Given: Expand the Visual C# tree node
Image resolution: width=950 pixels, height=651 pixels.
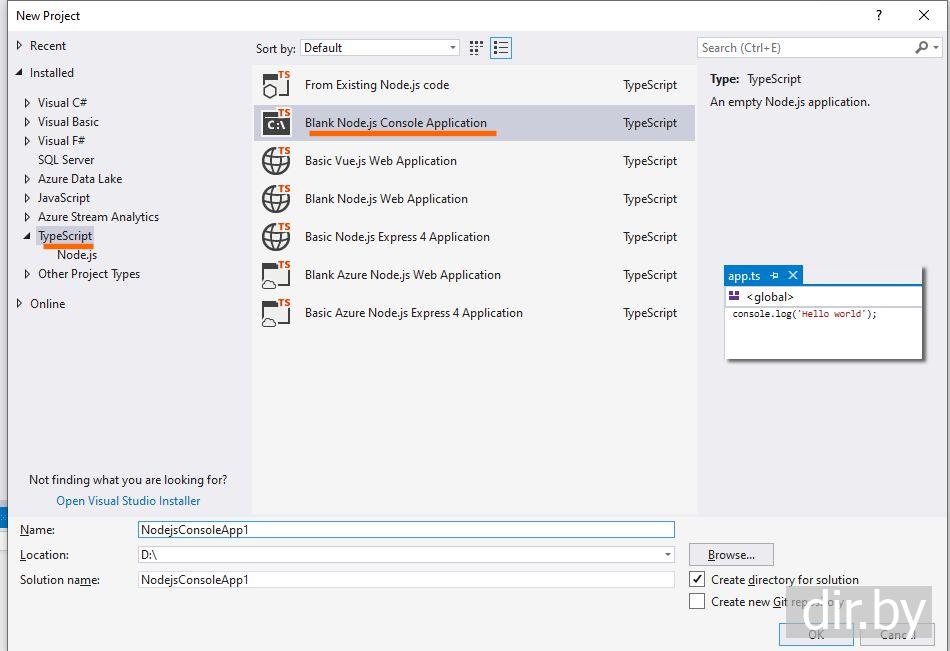Looking at the screenshot, I should 28,103.
